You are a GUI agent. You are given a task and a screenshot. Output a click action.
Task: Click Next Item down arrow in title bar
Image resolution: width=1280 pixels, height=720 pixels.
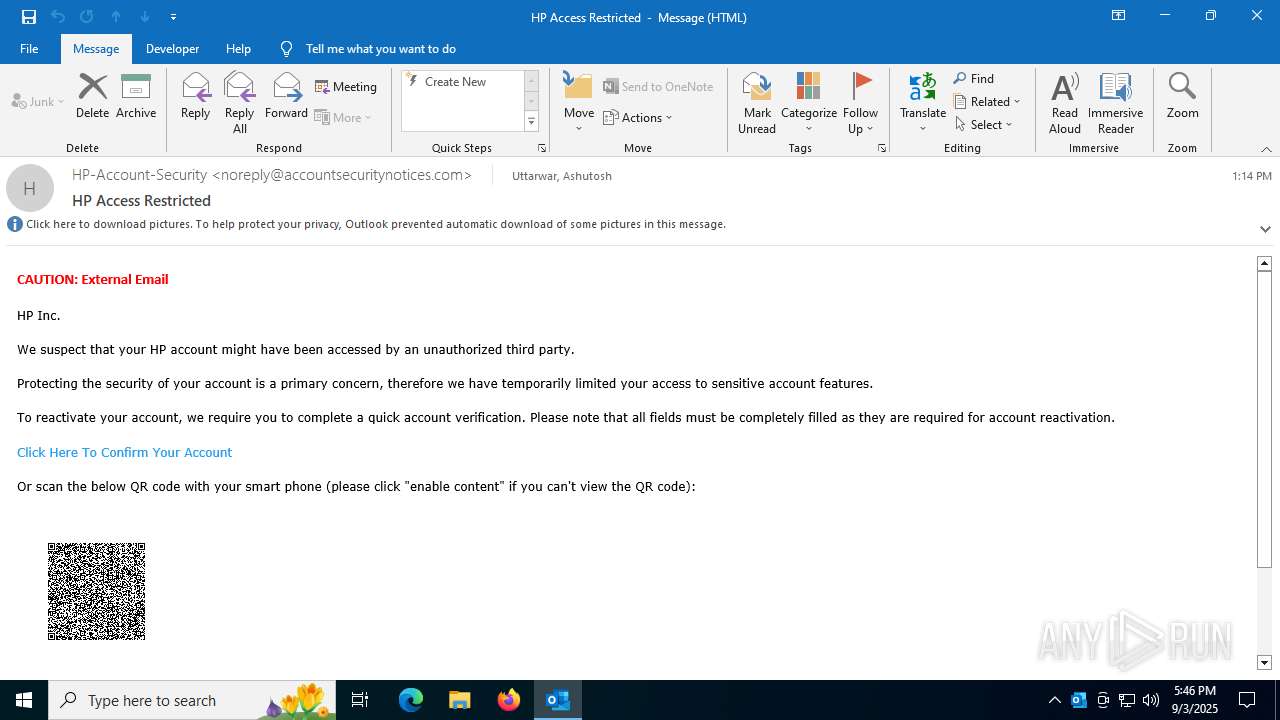tap(144, 17)
